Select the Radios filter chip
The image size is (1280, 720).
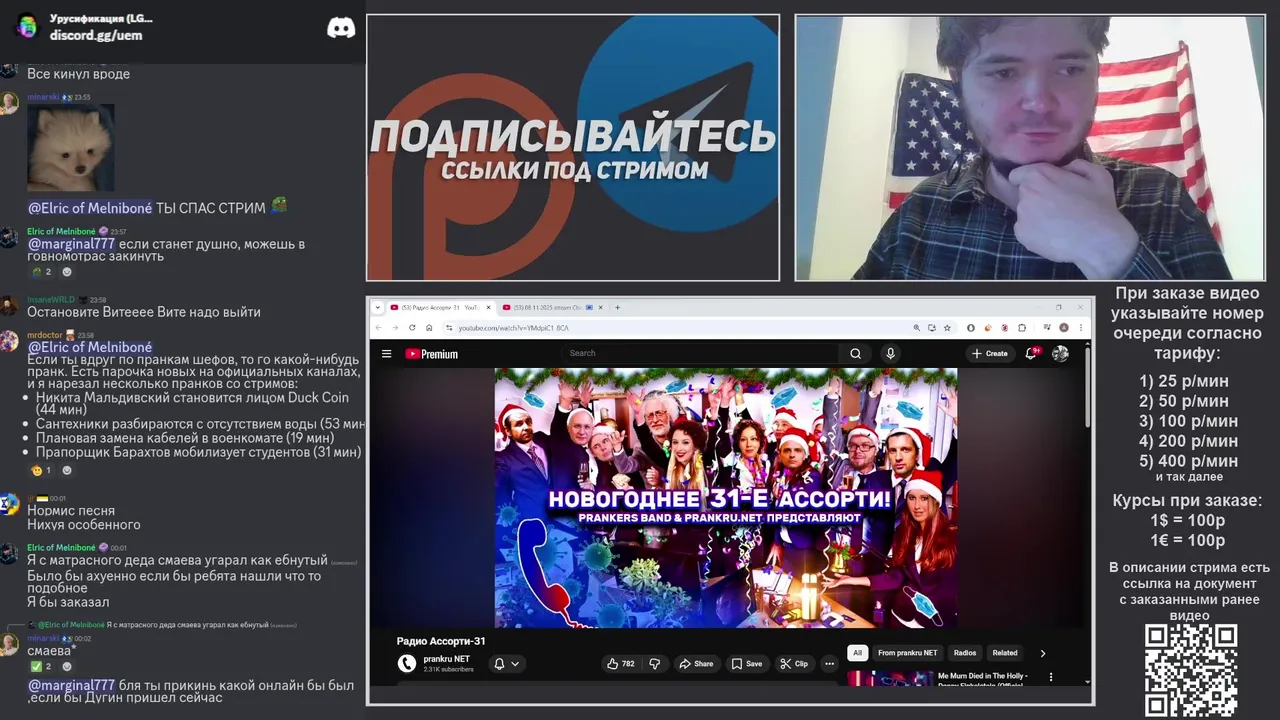tap(965, 653)
